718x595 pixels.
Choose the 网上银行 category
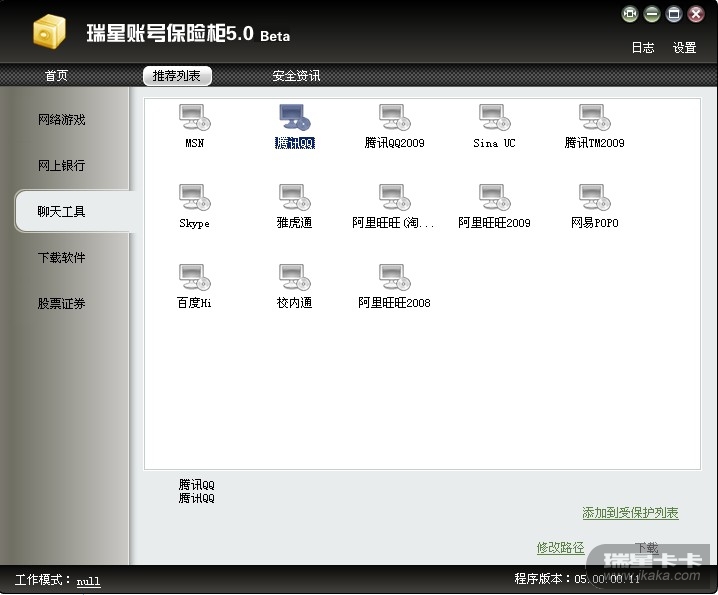(x=61, y=165)
